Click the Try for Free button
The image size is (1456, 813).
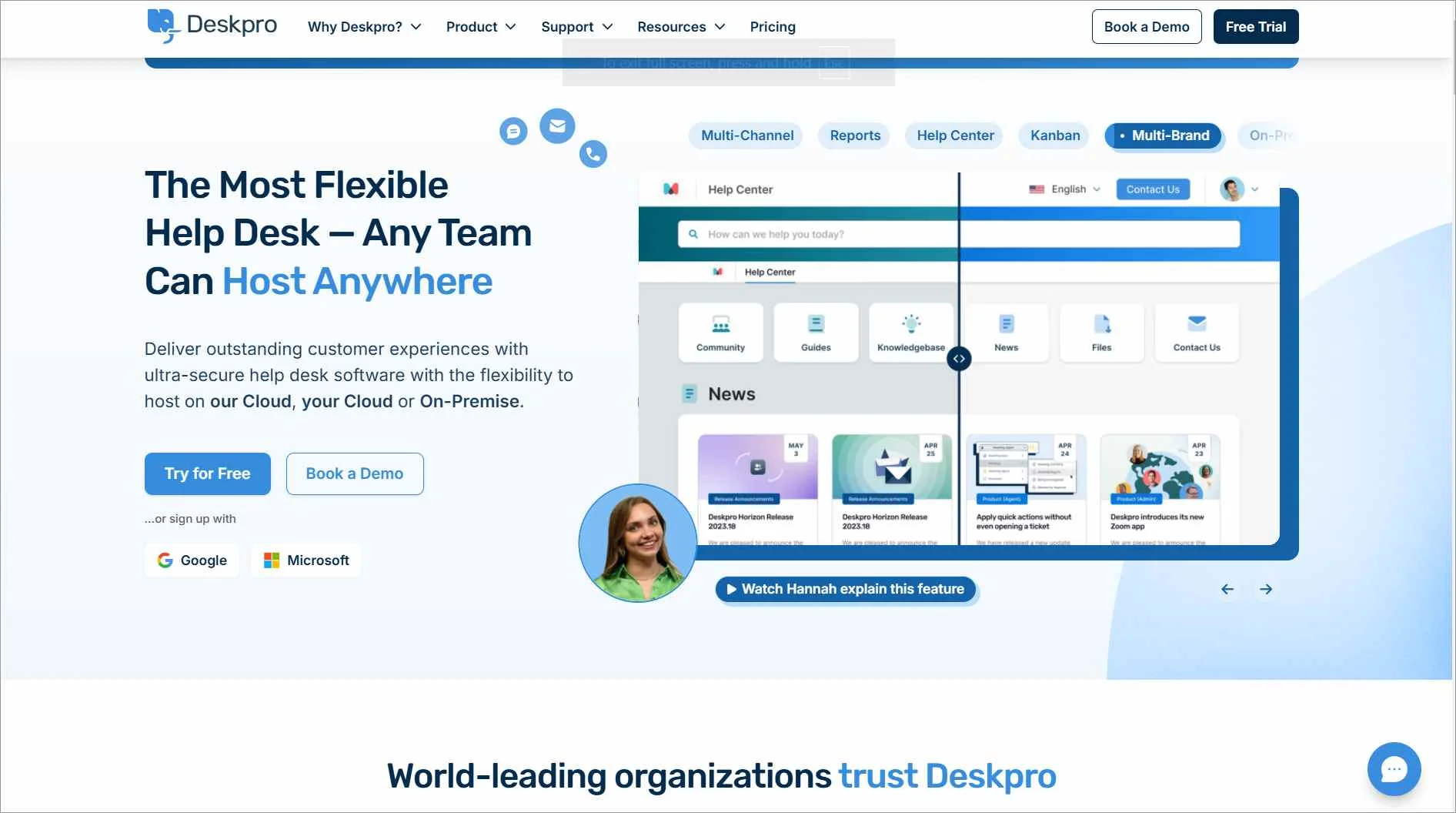point(207,473)
